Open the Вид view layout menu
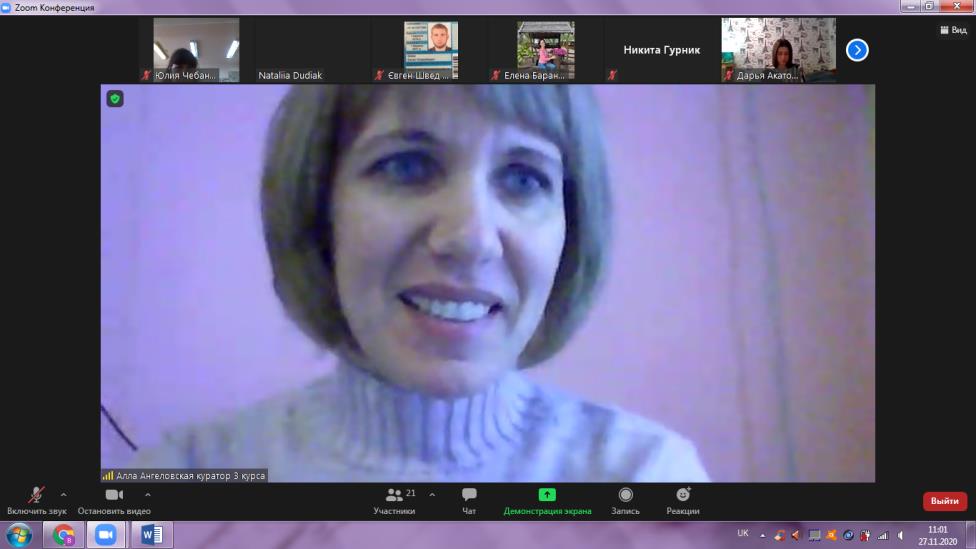This screenshot has width=976, height=549. coord(954,30)
